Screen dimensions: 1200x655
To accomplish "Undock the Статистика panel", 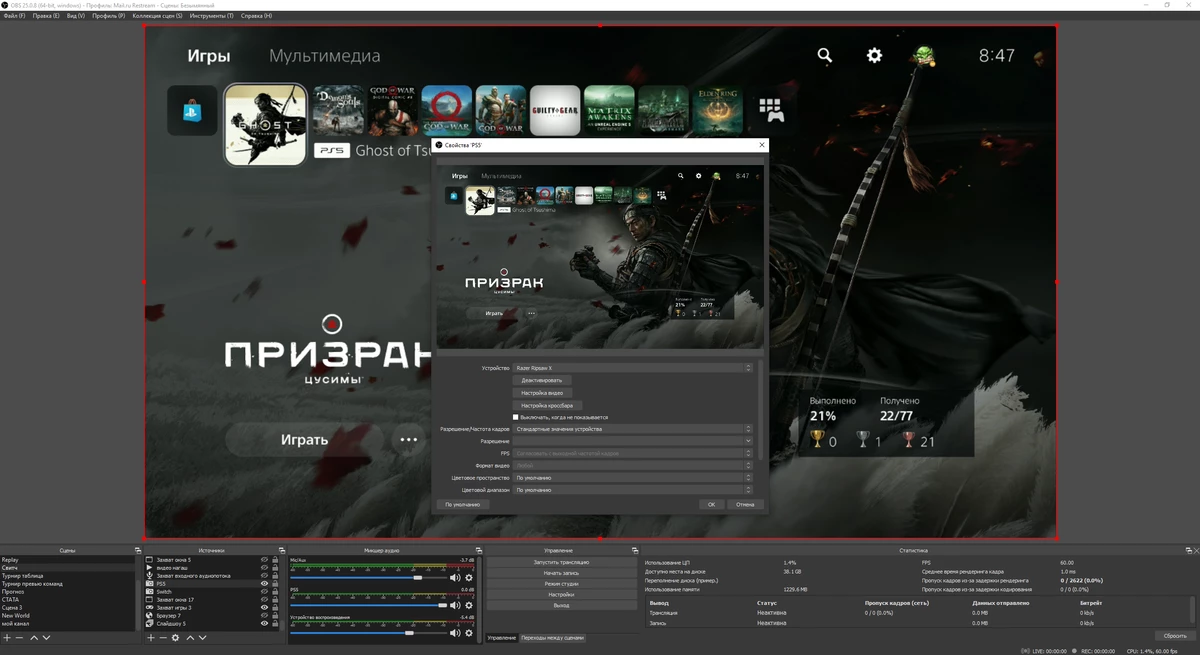I will pos(1189,550).
